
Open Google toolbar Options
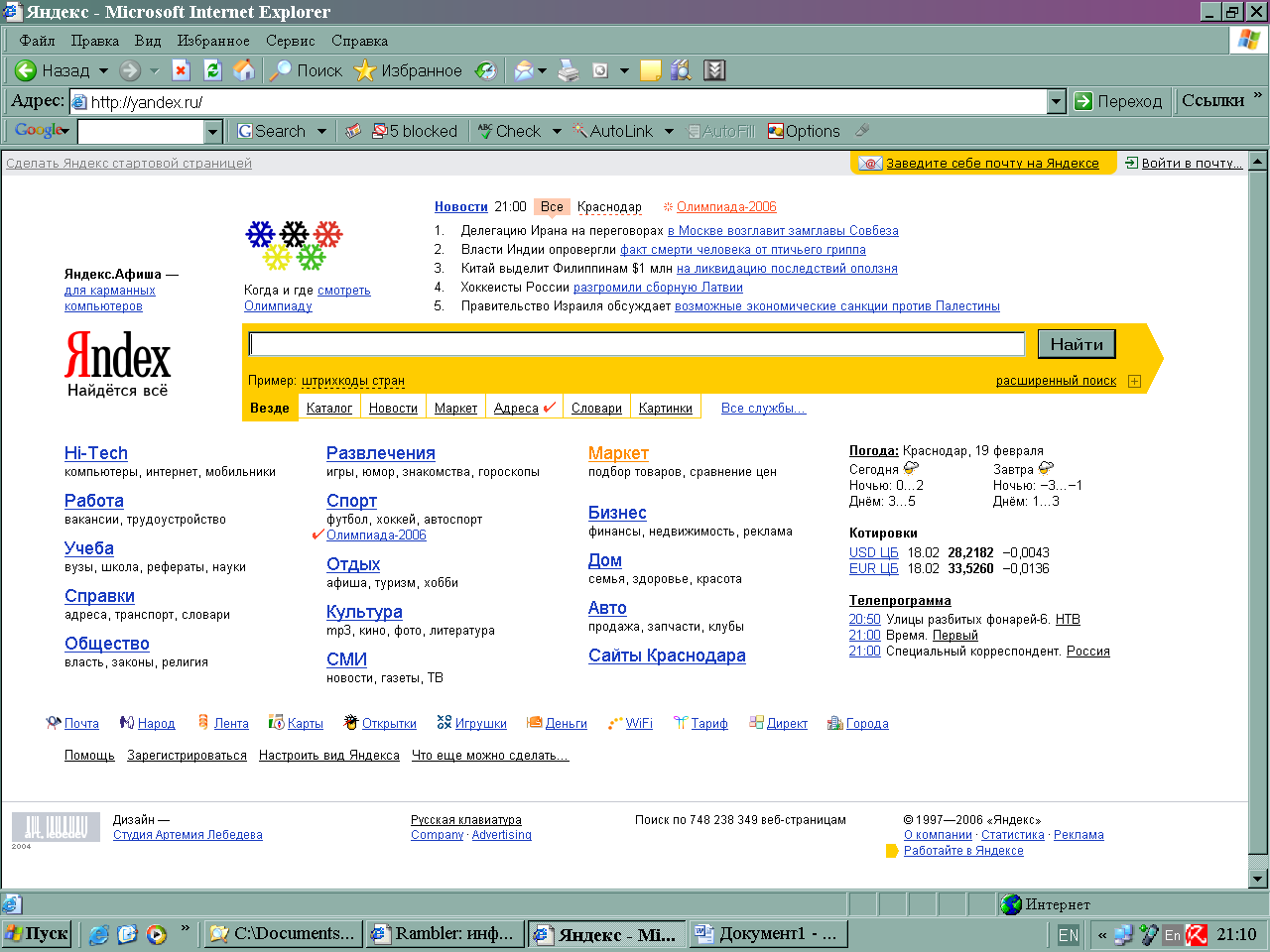coord(804,131)
